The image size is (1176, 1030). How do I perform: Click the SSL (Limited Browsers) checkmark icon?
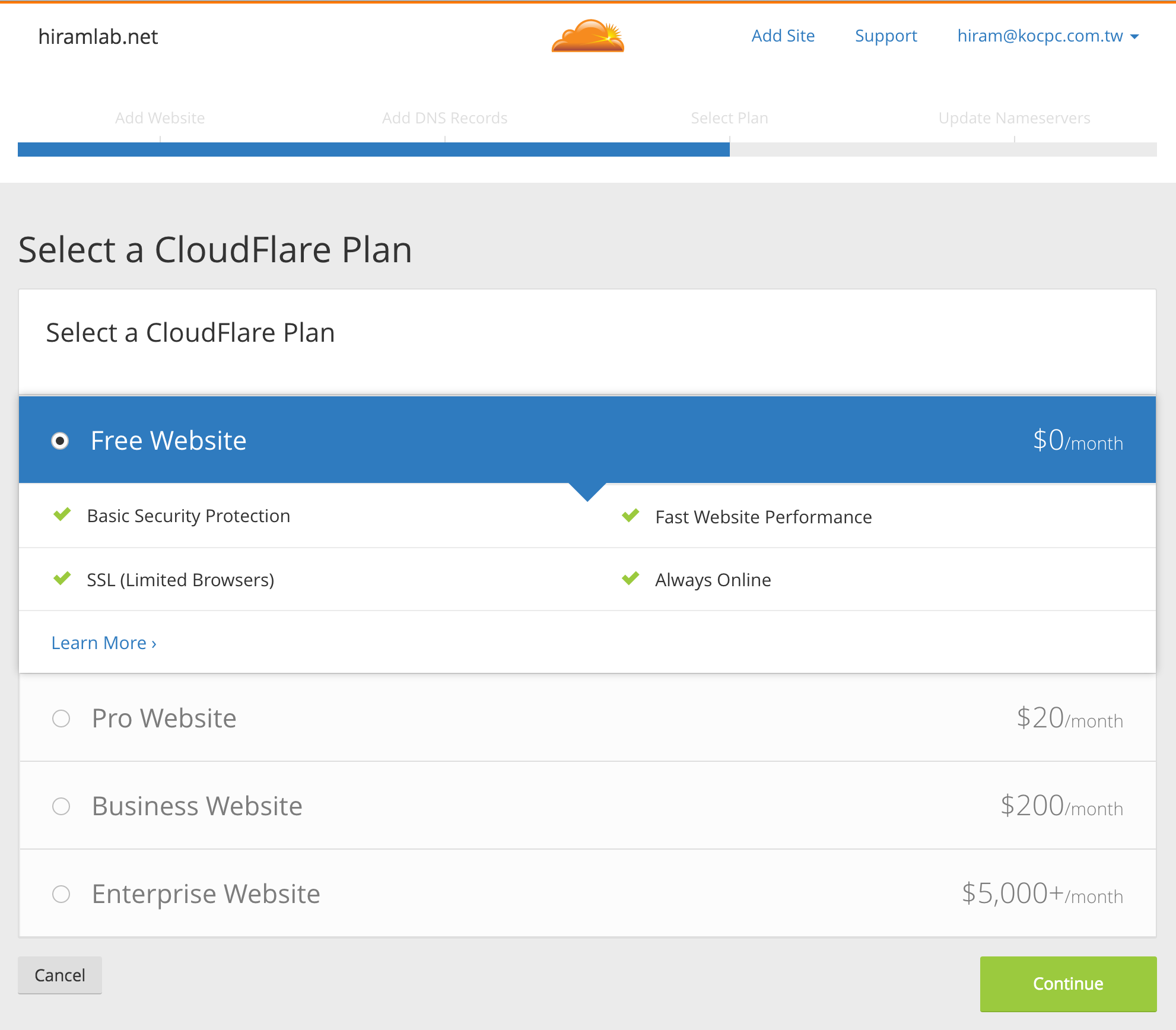tap(62, 578)
